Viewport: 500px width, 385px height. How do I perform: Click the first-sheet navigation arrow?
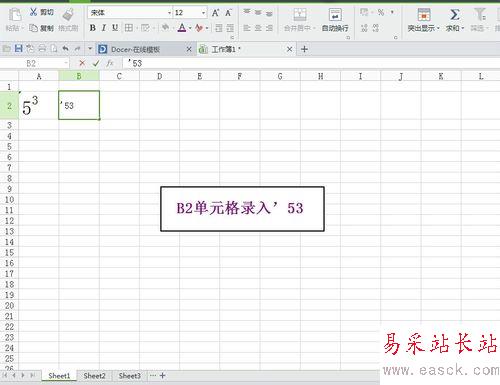5,376
